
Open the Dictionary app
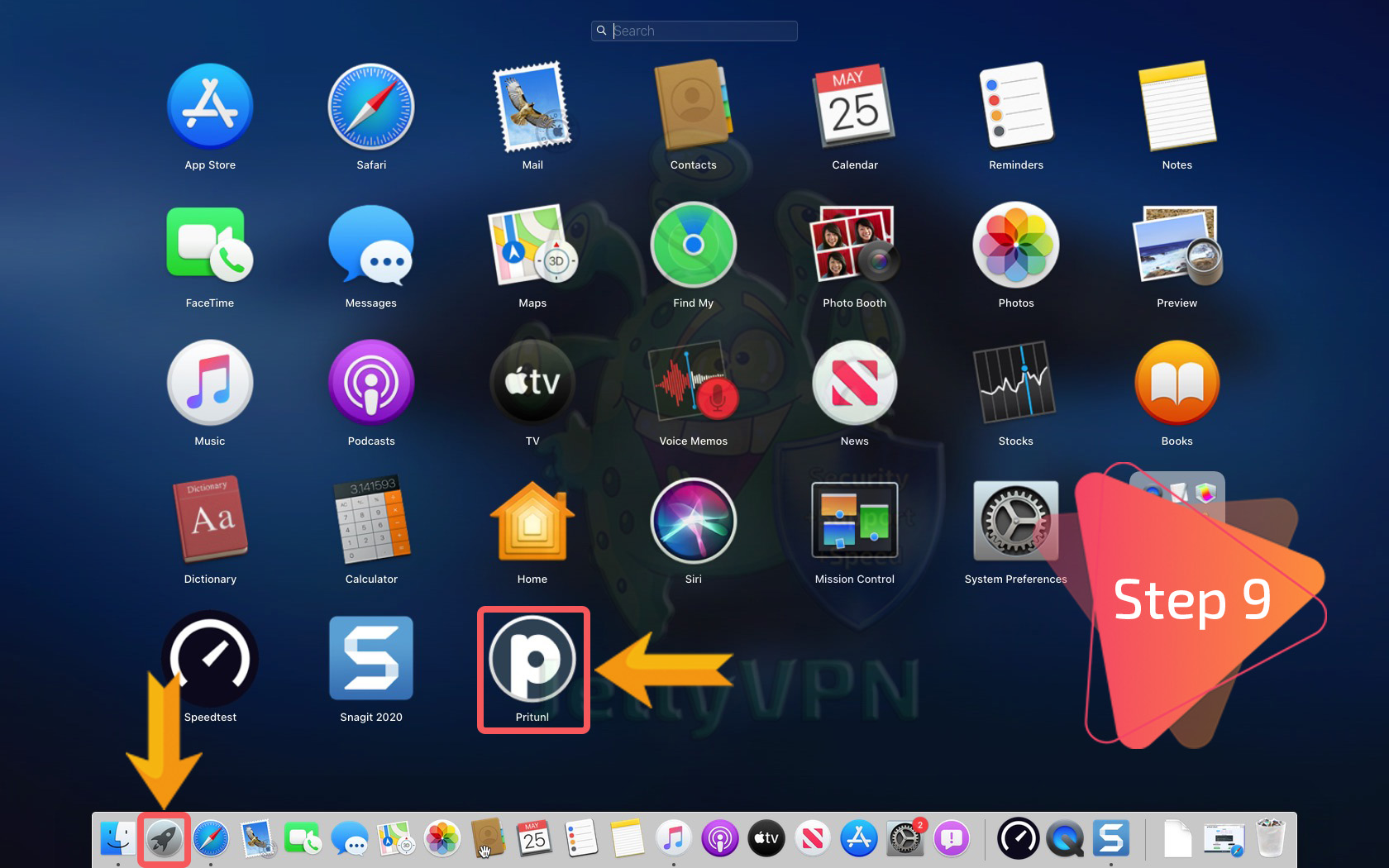click(x=209, y=521)
